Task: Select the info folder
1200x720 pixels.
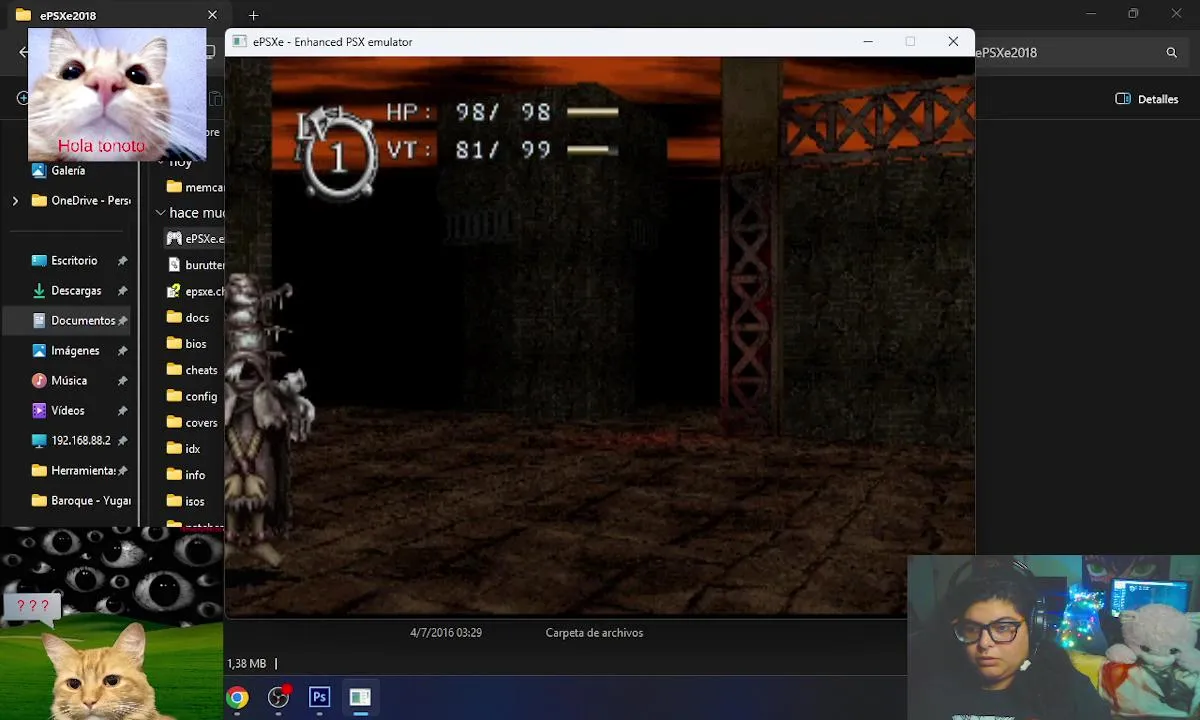Action: point(186,474)
